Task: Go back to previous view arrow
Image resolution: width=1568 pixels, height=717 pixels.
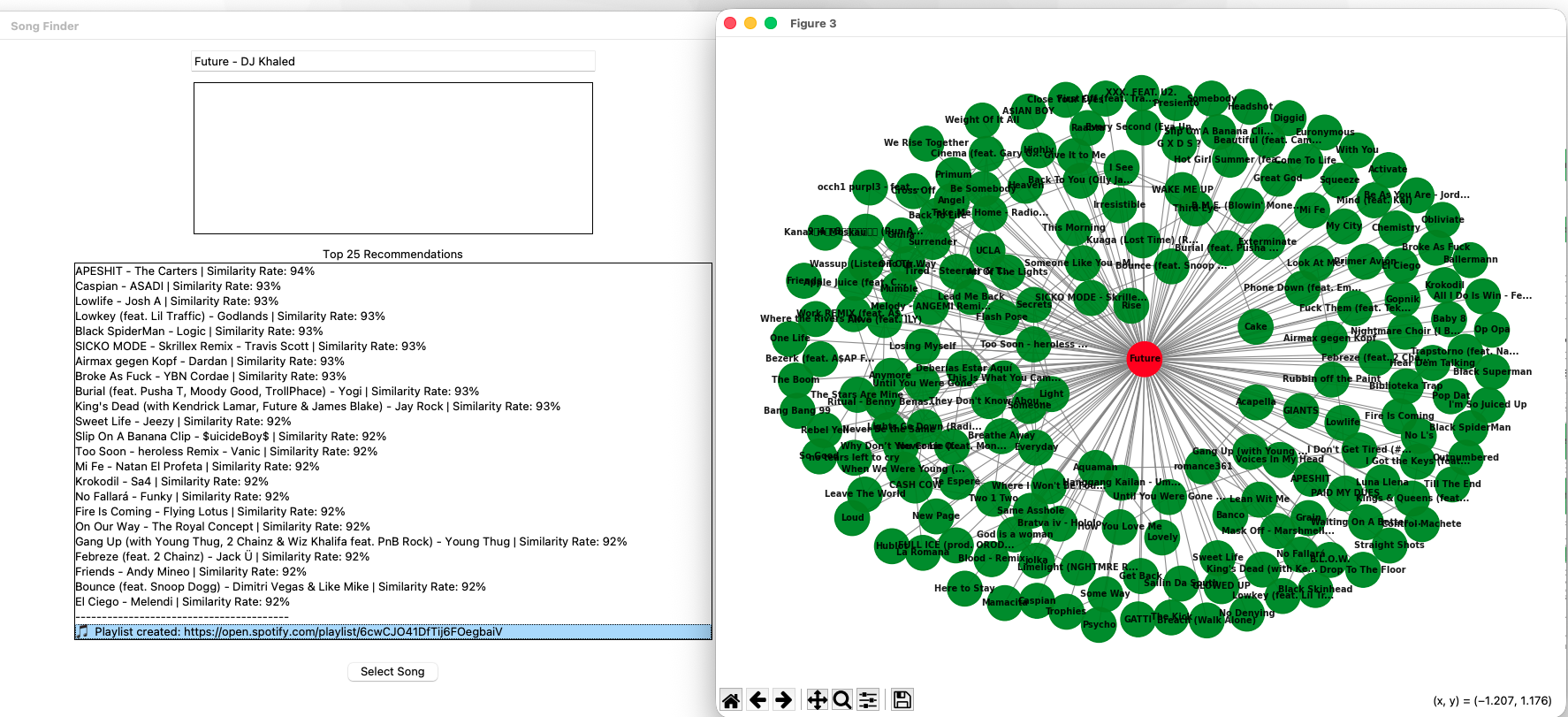Action: click(757, 700)
